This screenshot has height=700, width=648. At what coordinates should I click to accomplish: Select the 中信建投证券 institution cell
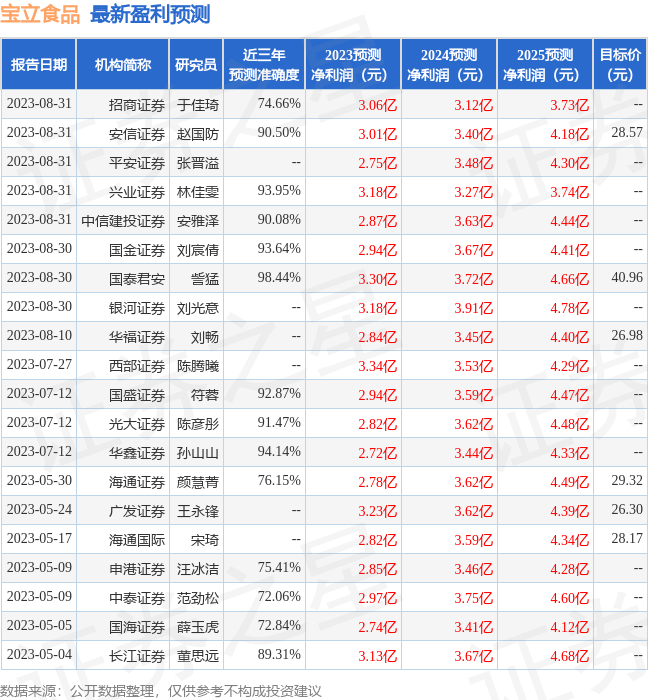coord(123,221)
